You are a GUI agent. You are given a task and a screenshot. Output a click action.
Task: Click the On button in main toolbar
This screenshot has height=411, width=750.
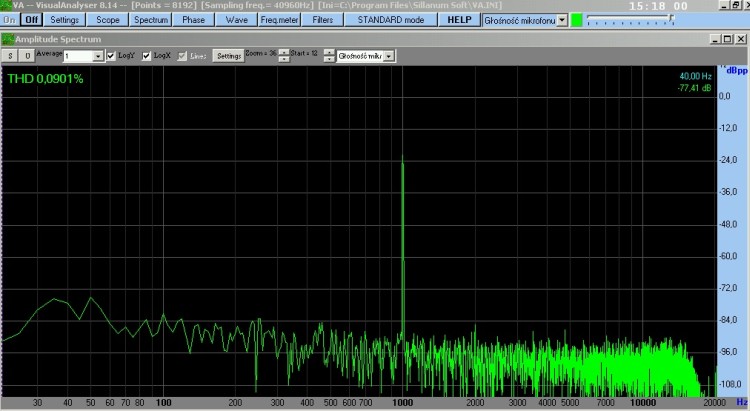[9, 20]
